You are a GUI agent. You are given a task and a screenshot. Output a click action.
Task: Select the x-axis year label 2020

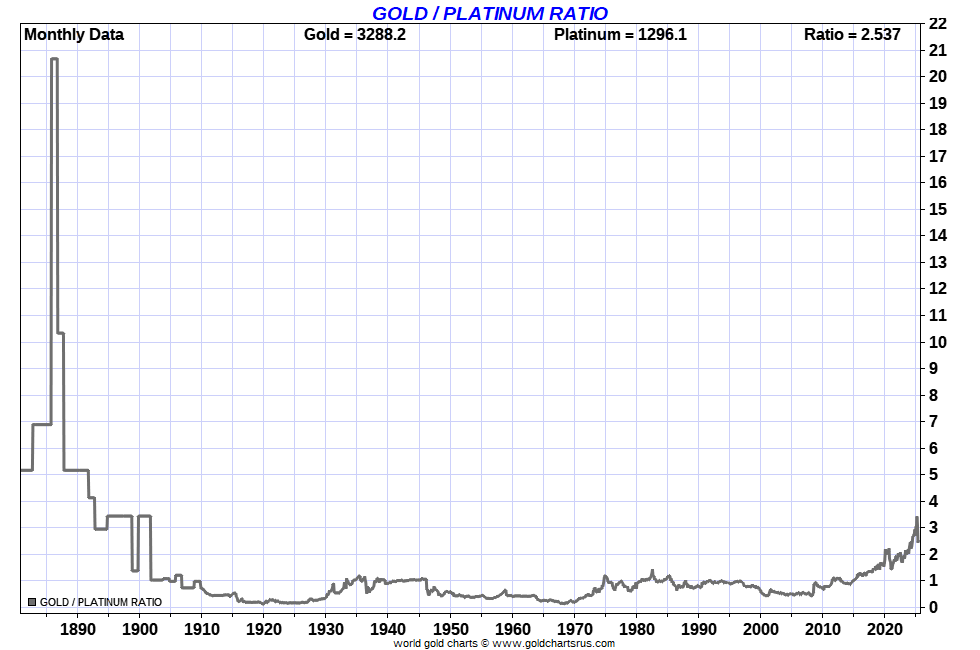pyautogui.click(x=885, y=629)
